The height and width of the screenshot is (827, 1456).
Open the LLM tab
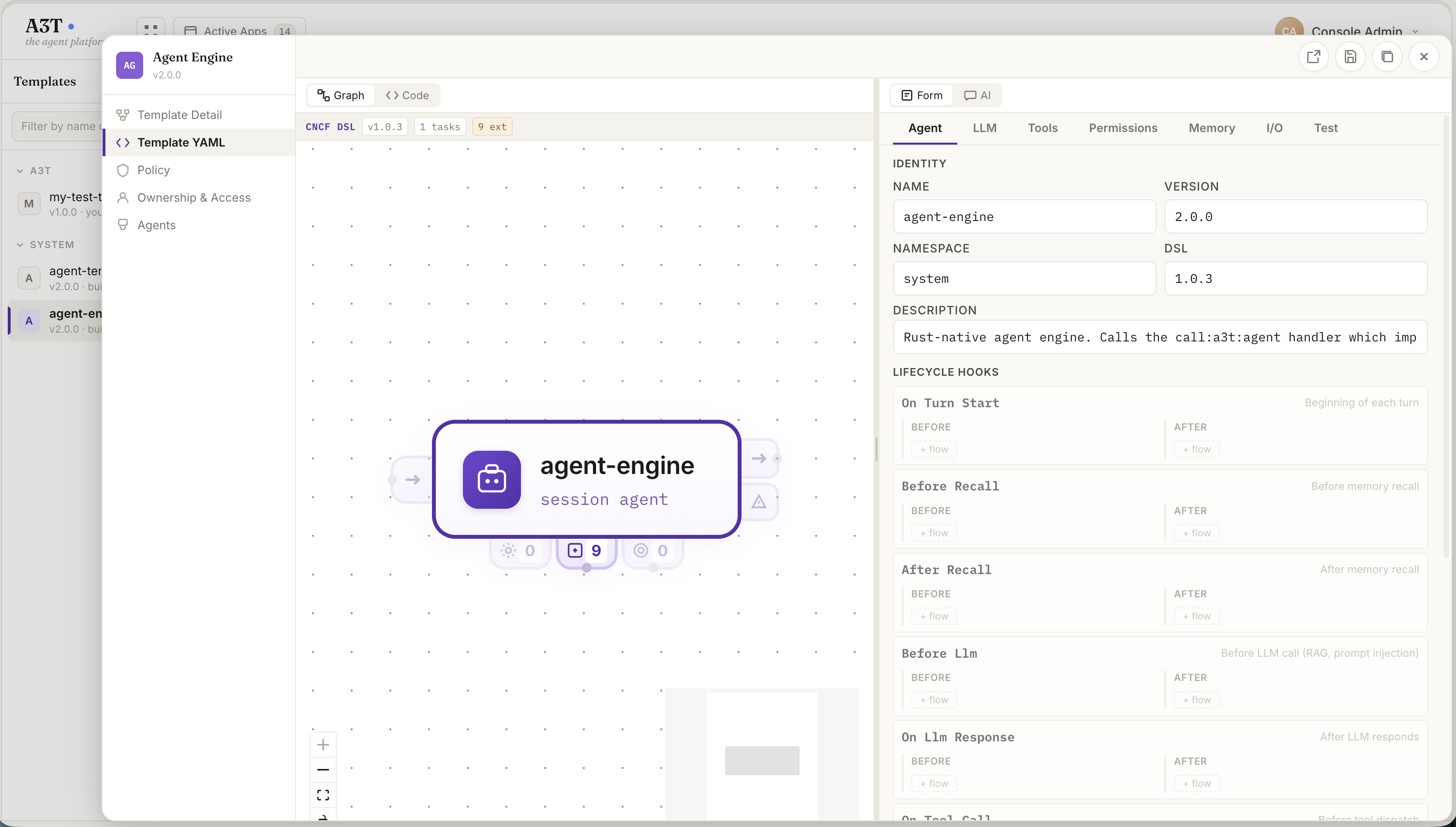coord(984,128)
